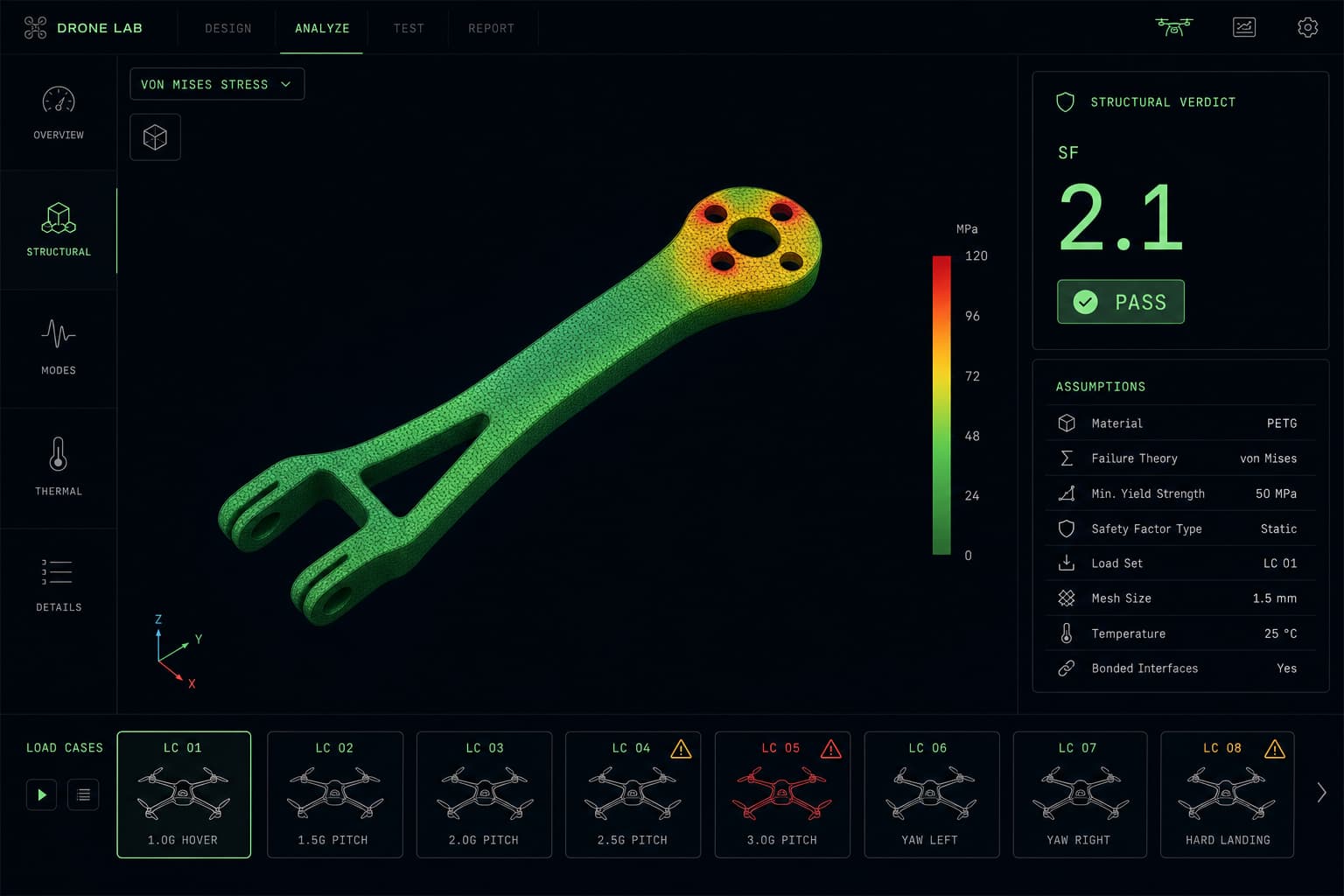Viewport: 1344px width, 896px height.
Task: Select LC 04 2.5G Pitch load case
Action: (x=633, y=794)
